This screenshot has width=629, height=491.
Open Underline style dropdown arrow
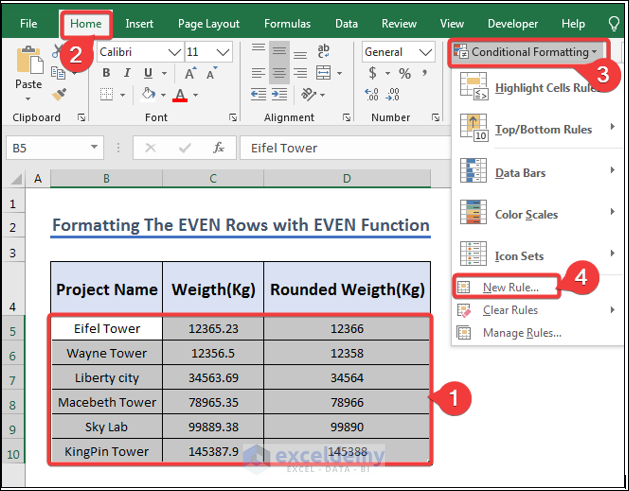point(164,73)
